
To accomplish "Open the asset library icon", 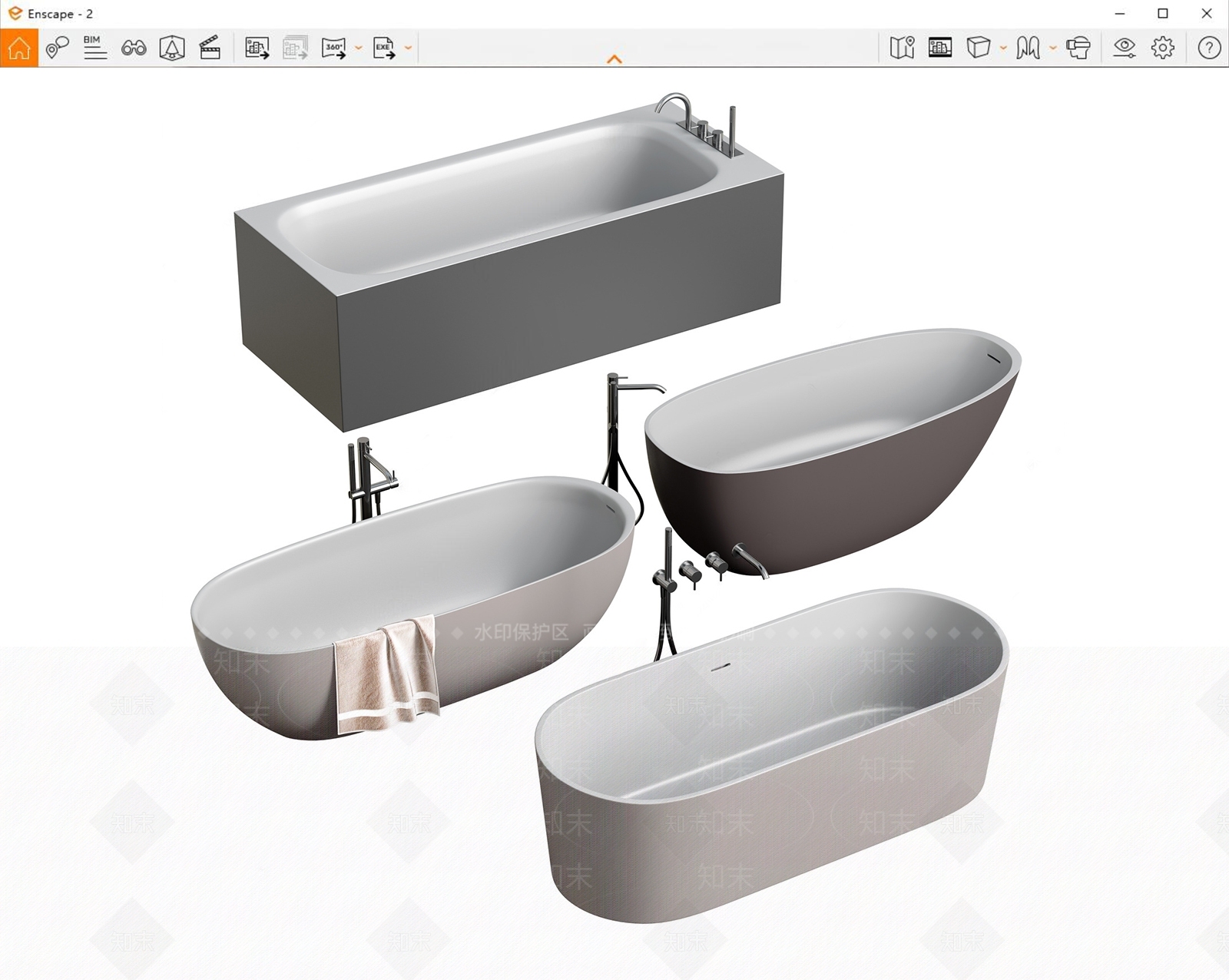I will pyautogui.click(x=940, y=48).
